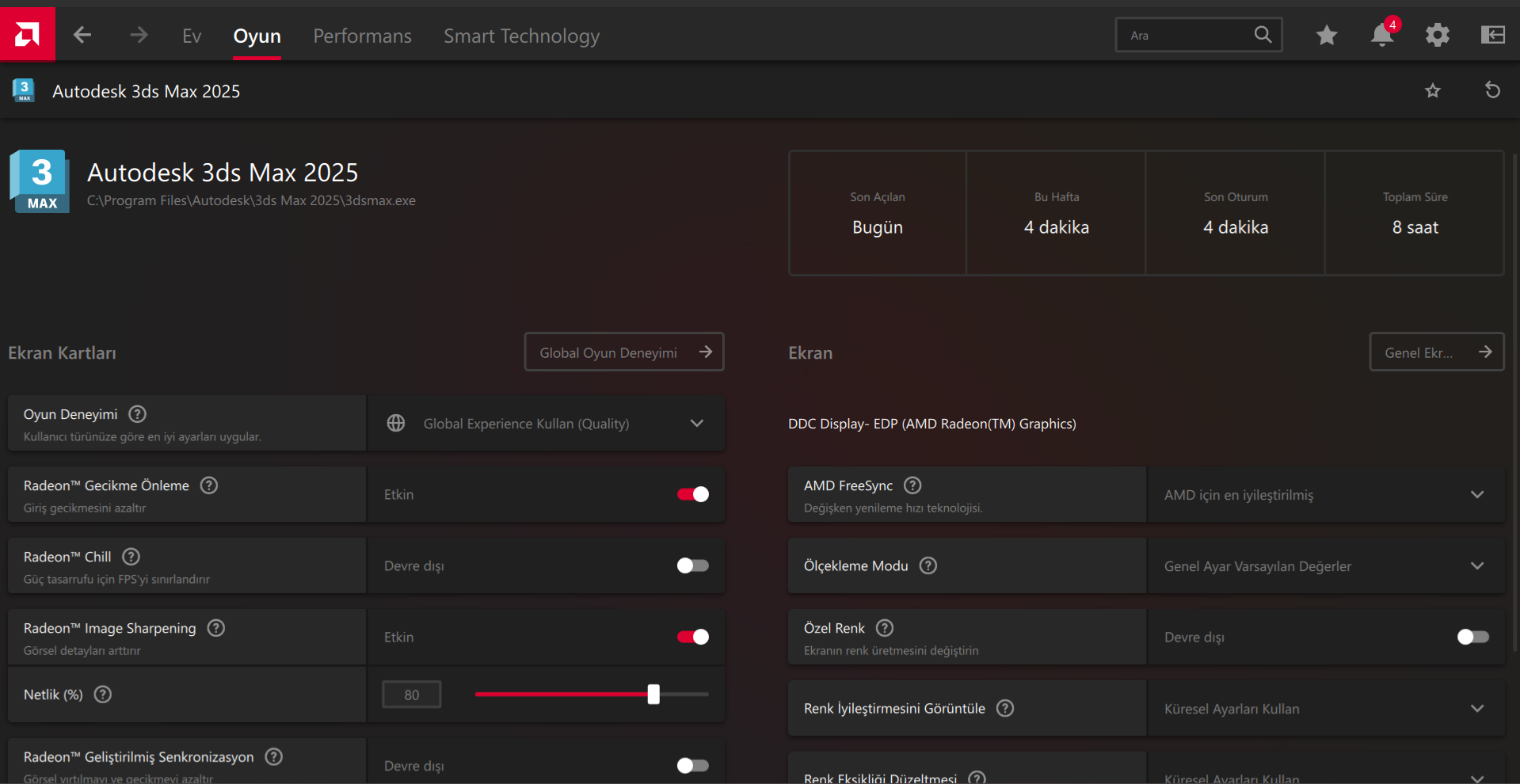This screenshot has height=784, width=1520.
Task: Click the sidebar panel toggle icon
Action: 1492,35
